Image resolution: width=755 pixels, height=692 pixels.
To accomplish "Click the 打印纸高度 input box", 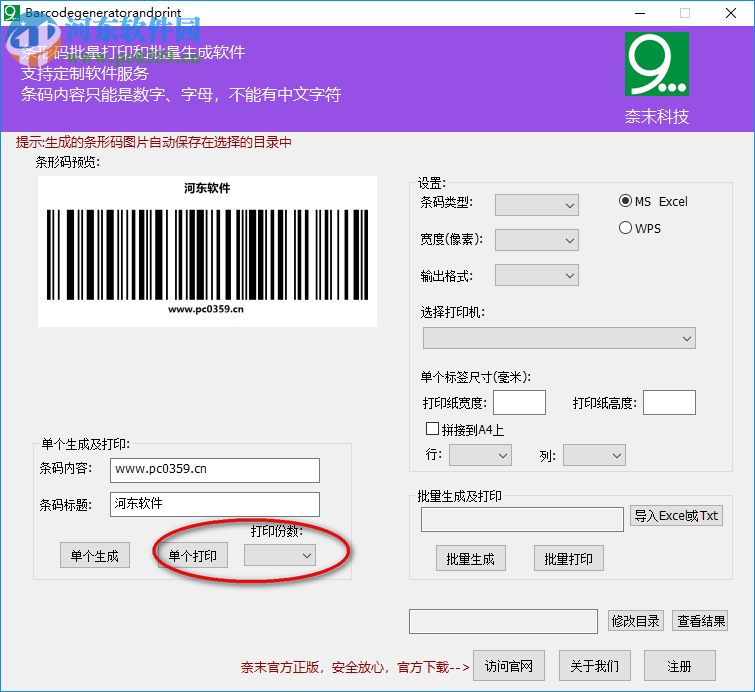I will tap(669, 402).
